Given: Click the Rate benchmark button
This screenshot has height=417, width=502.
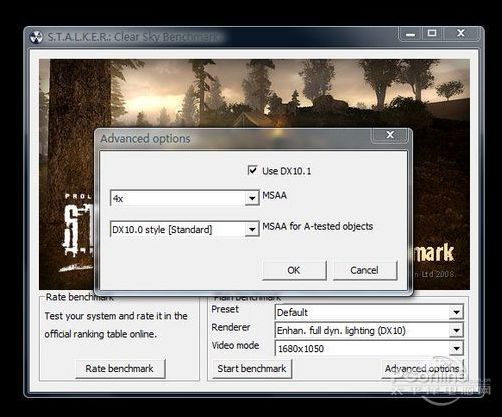Looking at the screenshot, I should pos(120,369).
